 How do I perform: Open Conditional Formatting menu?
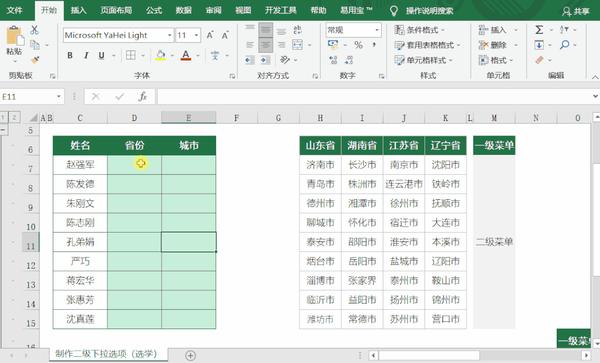[419, 30]
